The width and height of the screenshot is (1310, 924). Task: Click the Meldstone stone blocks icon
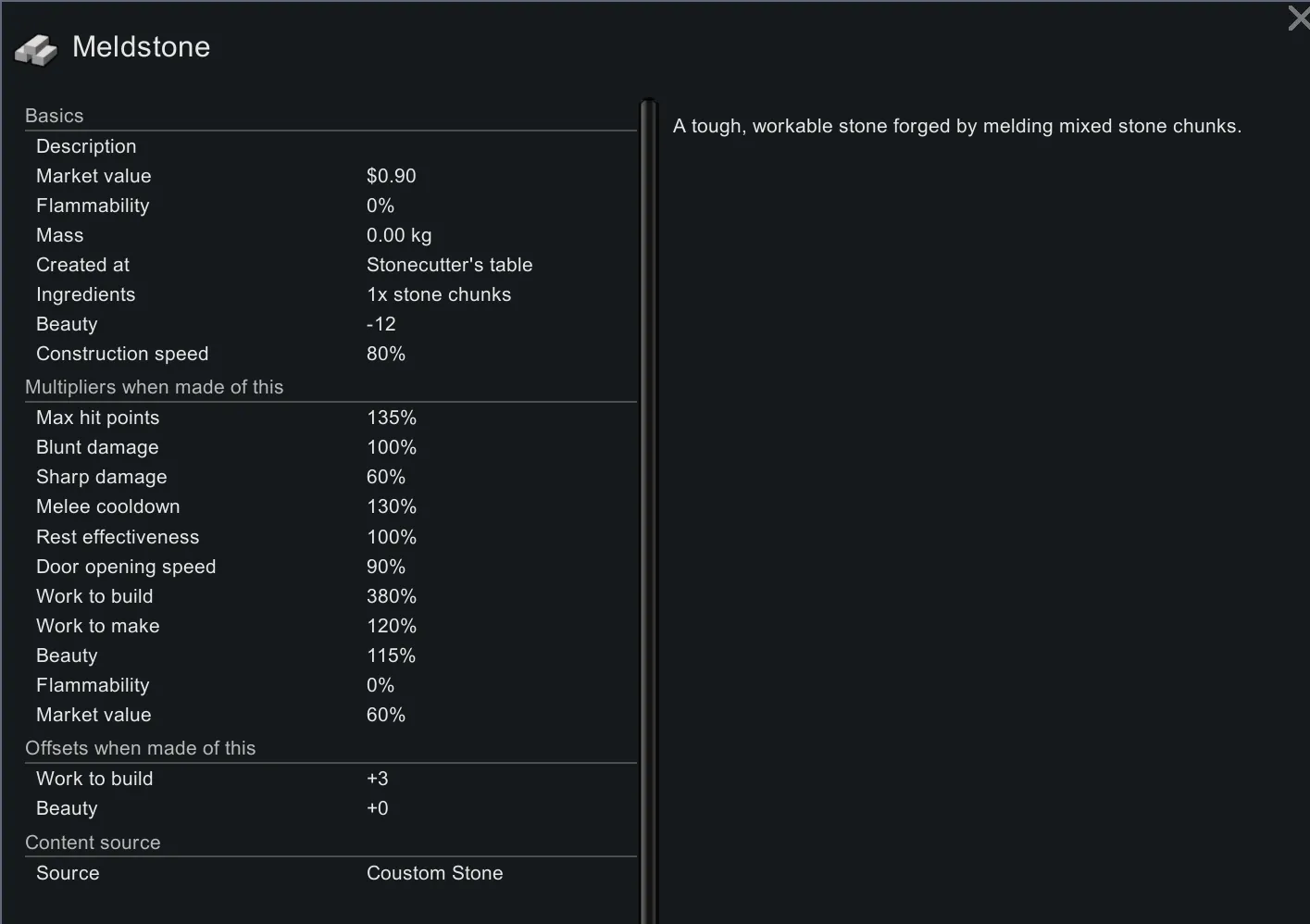(36, 50)
